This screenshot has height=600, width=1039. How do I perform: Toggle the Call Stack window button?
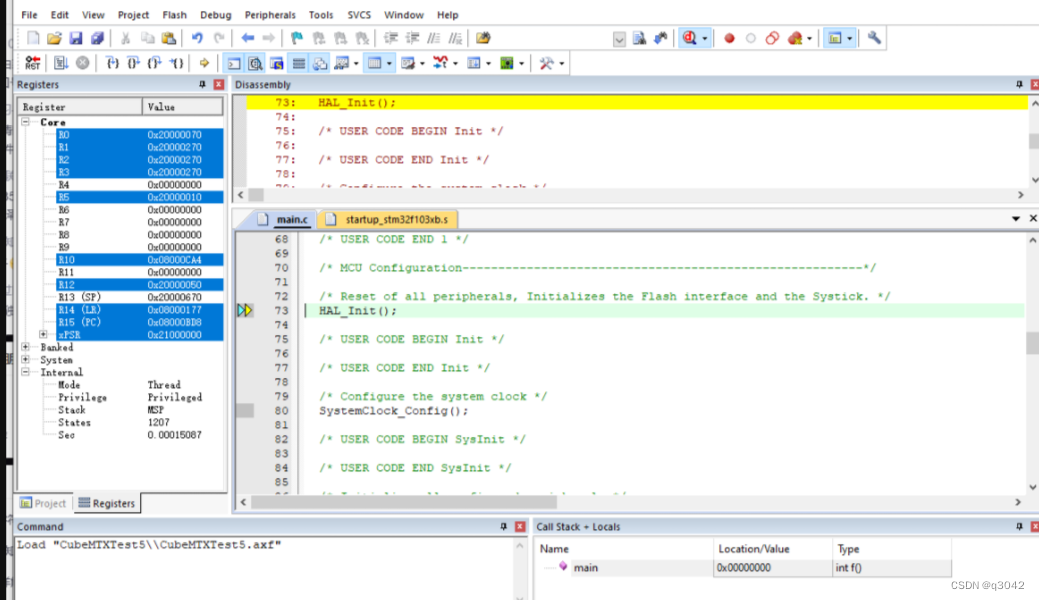point(320,63)
